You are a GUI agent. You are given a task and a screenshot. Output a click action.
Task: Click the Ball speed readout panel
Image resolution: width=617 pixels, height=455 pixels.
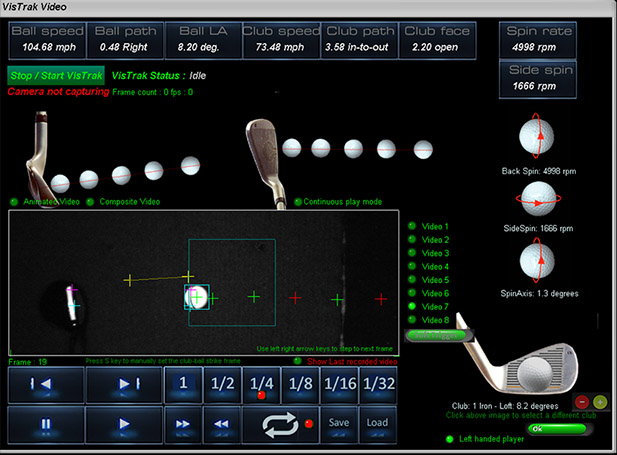pyautogui.click(x=47, y=40)
